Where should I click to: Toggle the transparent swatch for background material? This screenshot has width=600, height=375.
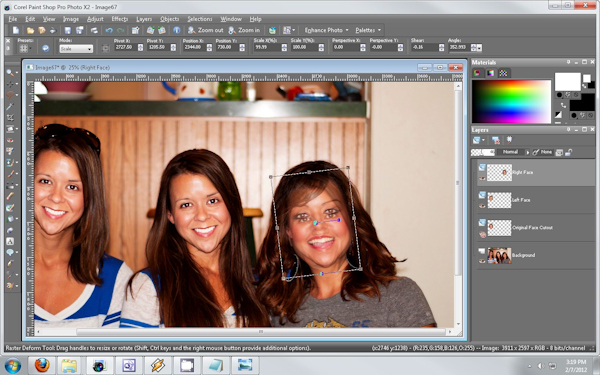pyautogui.click(x=589, y=115)
